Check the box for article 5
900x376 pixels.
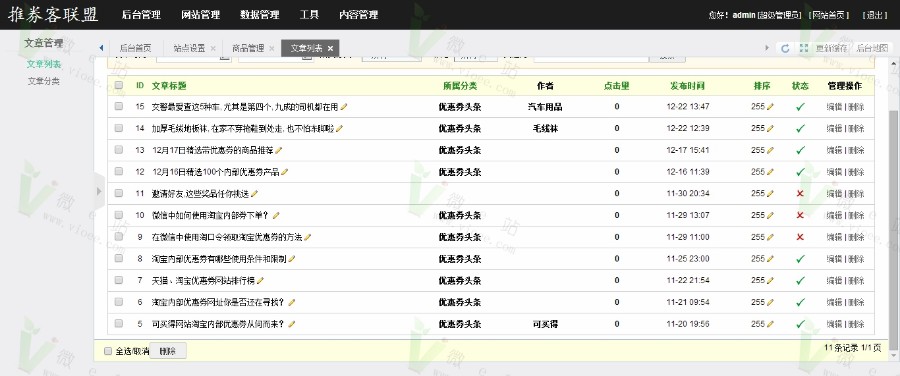pos(119,324)
